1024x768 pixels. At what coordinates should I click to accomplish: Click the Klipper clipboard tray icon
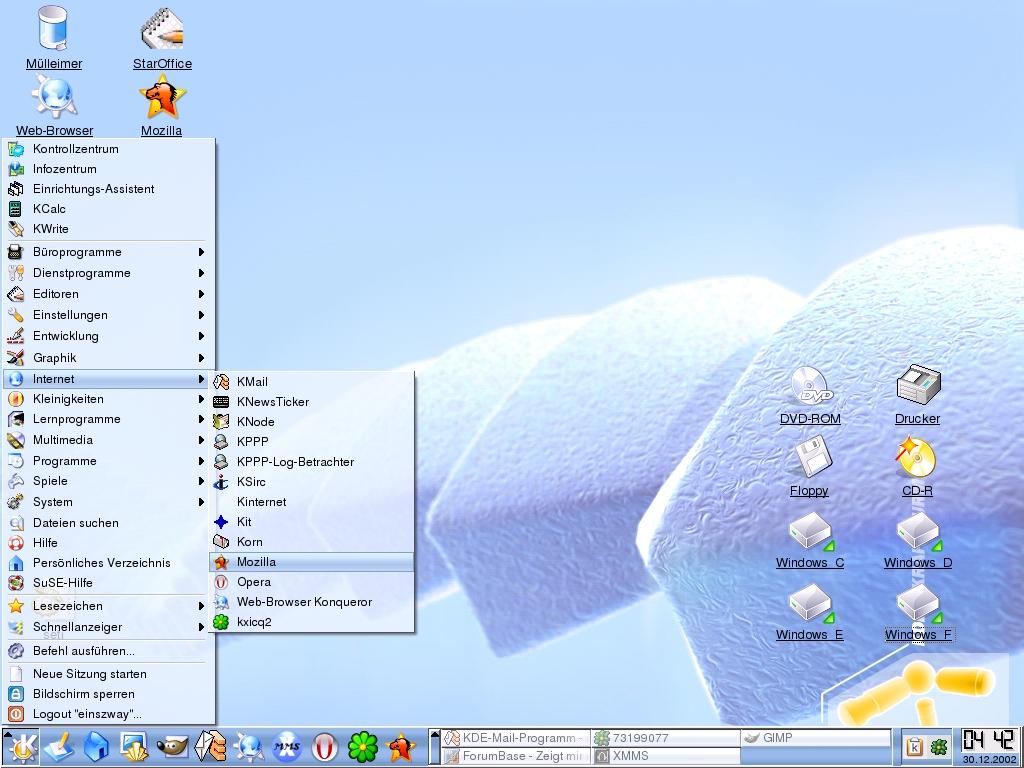[915, 746]
